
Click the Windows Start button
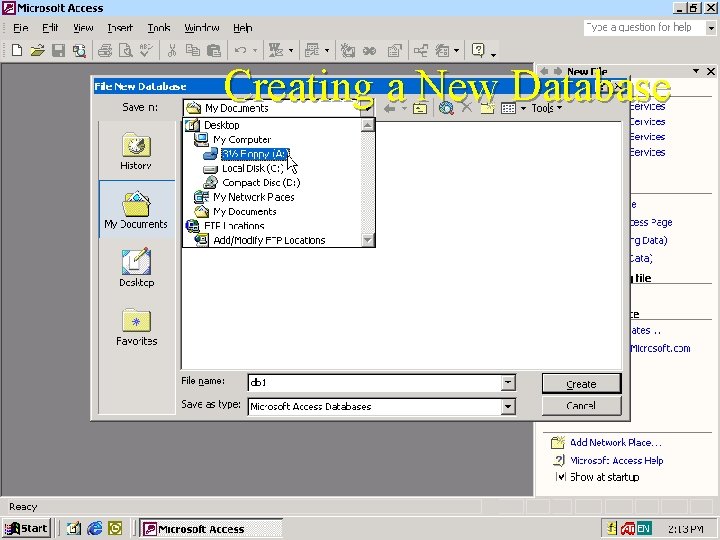click(x=26, y=529)
